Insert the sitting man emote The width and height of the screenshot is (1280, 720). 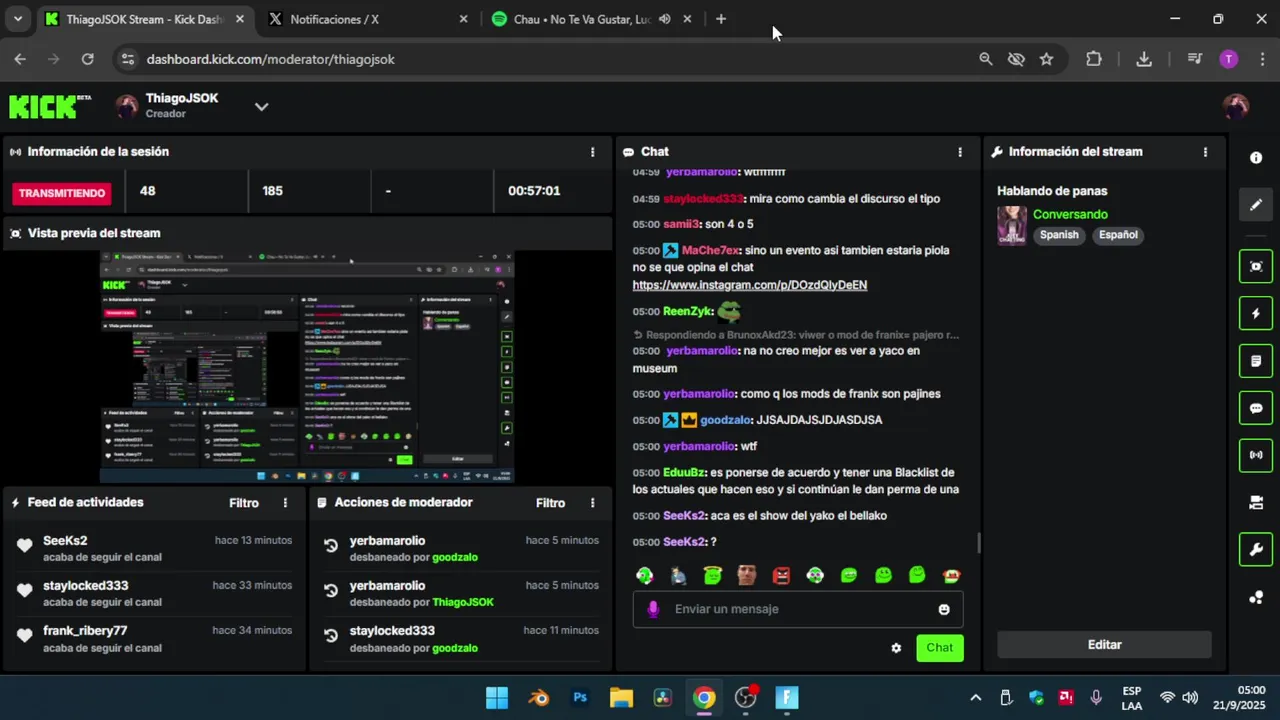(679, 575)
